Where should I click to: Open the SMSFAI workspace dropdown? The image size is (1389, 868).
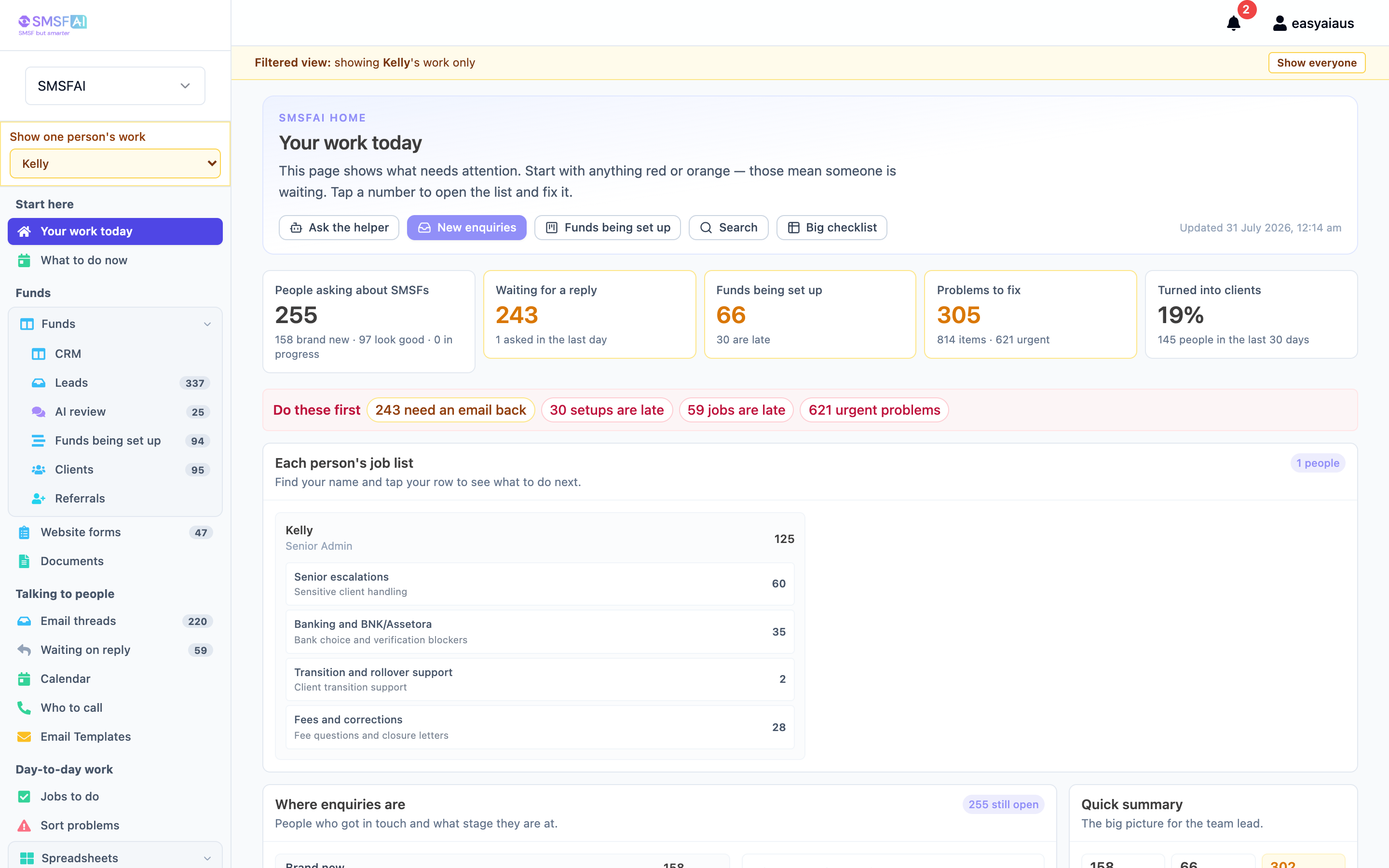coord(115,86)
